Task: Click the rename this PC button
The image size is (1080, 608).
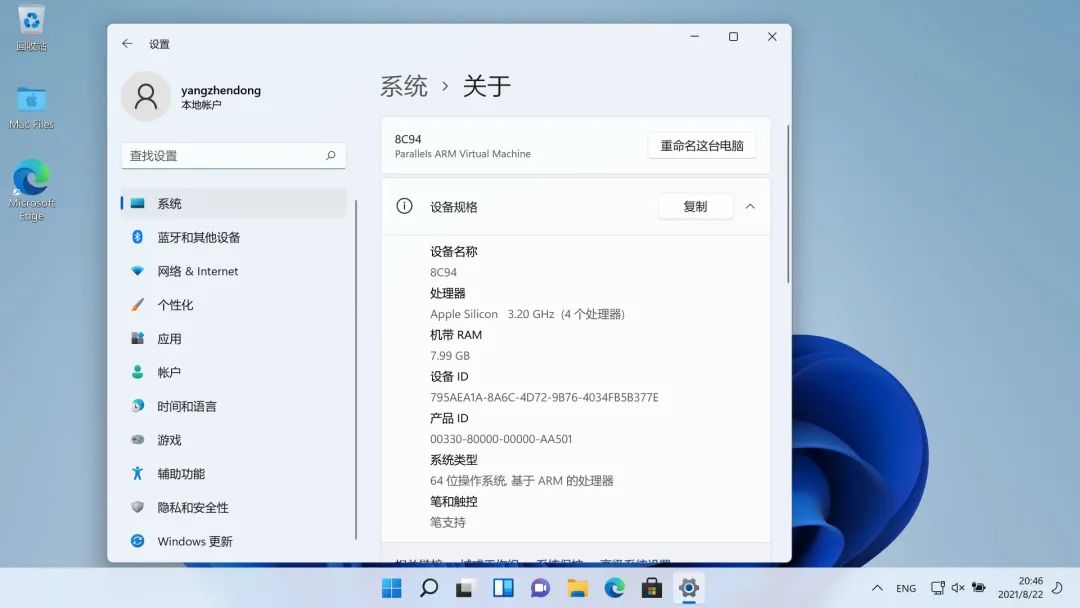Action: pos(702,145)
